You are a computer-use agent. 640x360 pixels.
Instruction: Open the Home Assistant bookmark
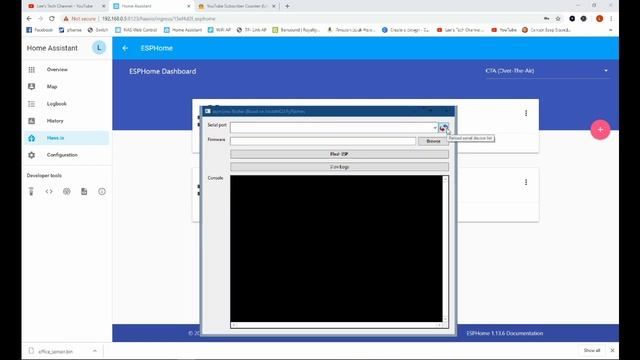point(183,30)
